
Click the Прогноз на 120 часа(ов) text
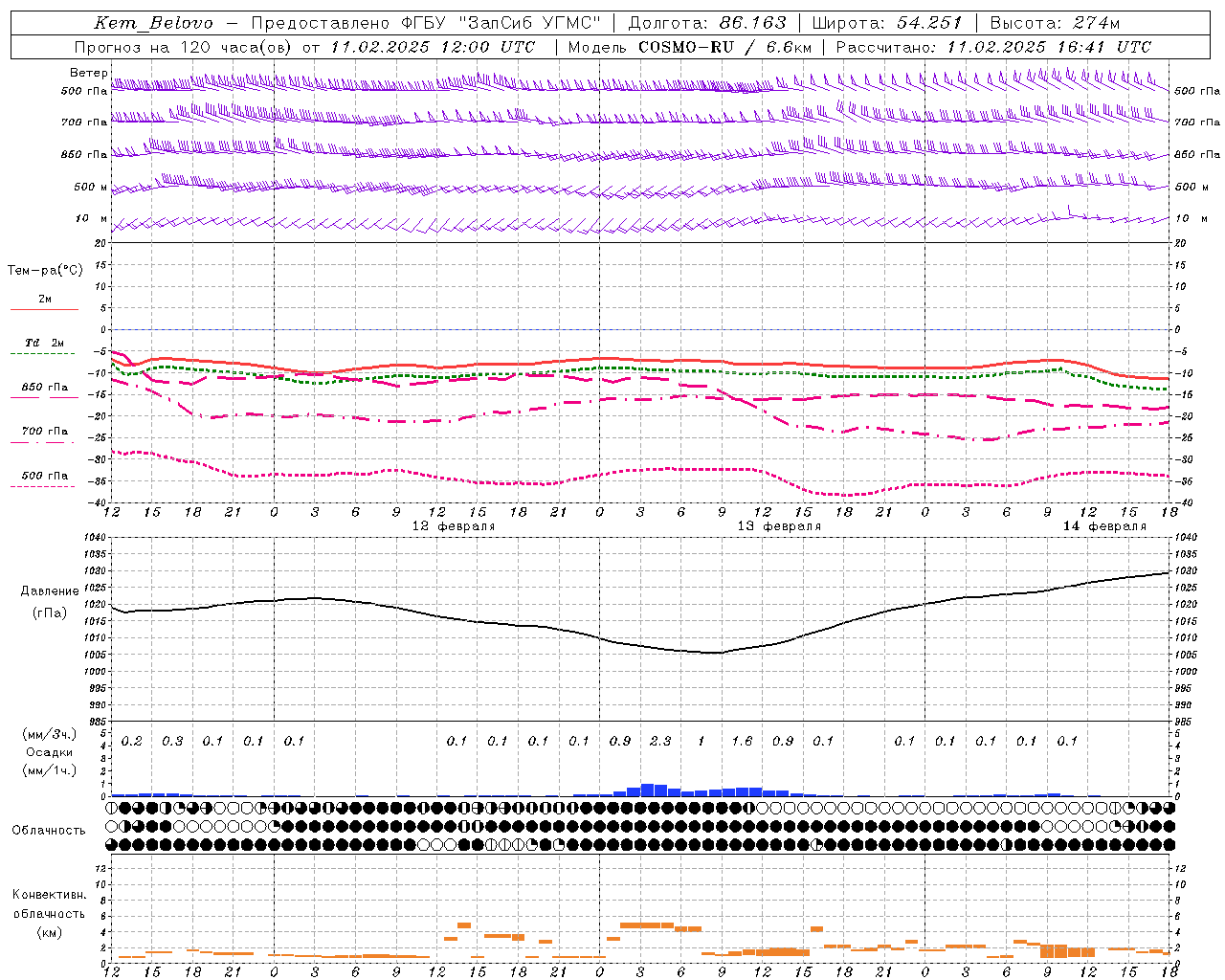185,47
